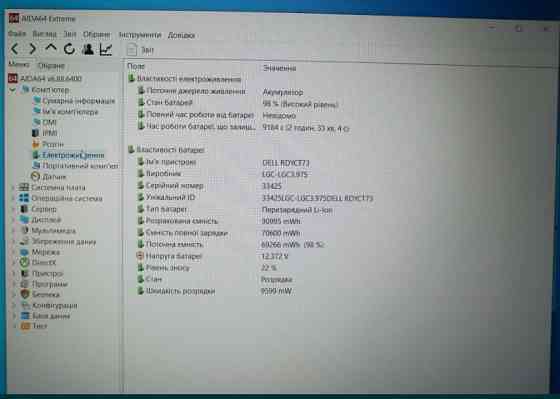Screen dimensions: 560x399
Task: Collapse the Комп'ютер tree node
Action: click(x=13, y=89)
